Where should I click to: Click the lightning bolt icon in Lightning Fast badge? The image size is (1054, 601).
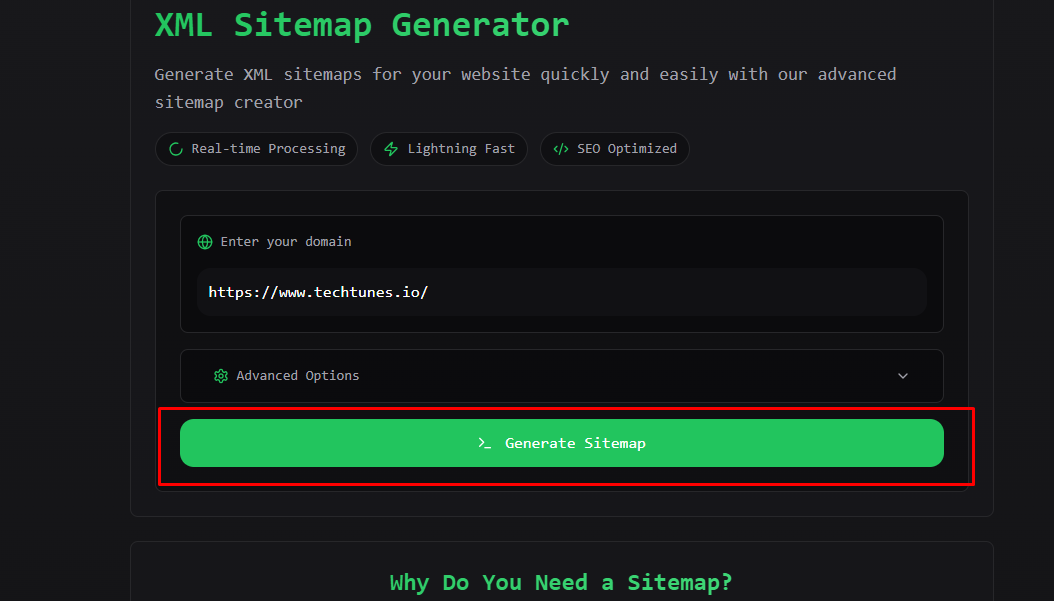(390, 148)
